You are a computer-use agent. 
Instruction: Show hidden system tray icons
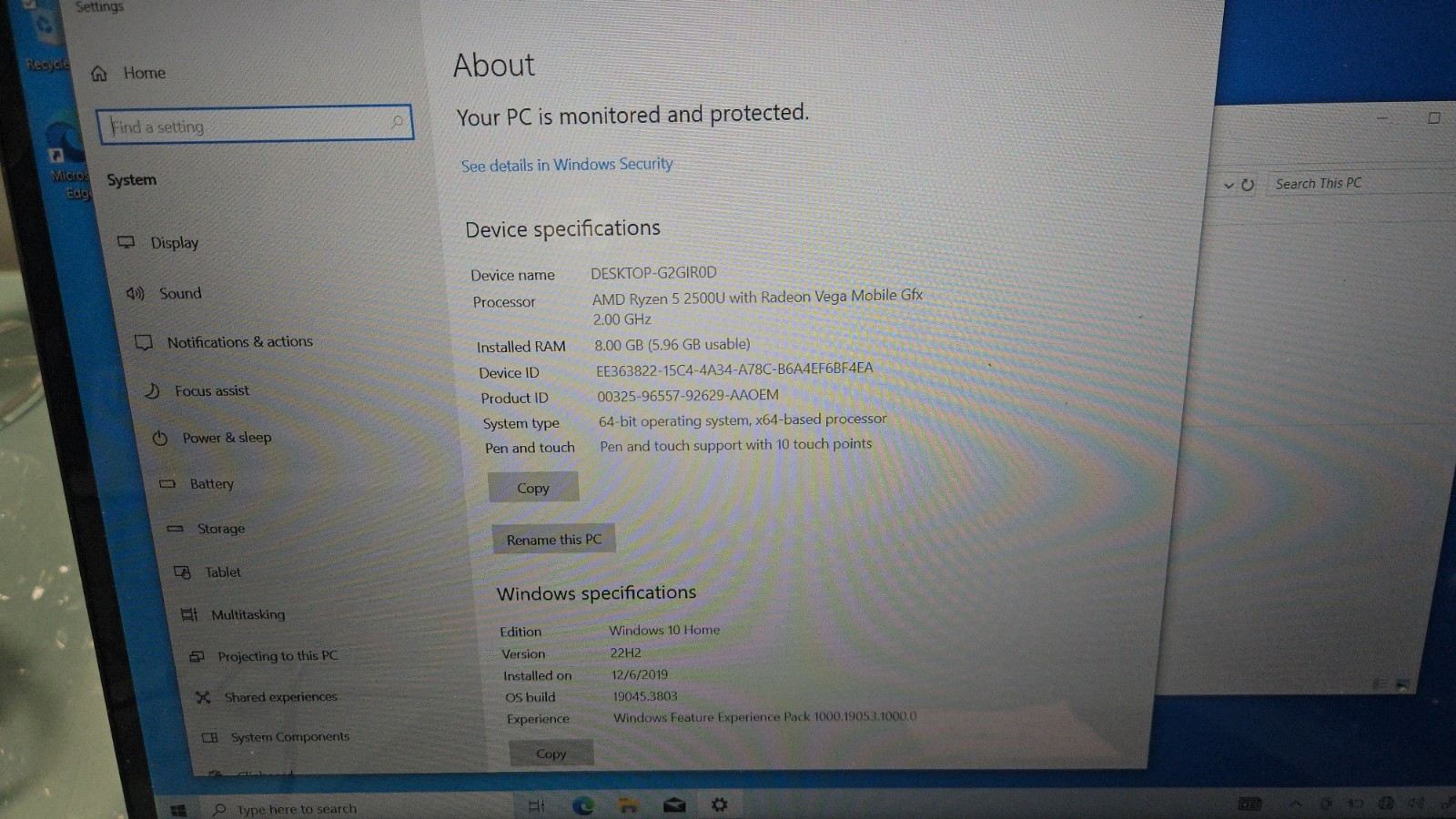tap(1295, 804)
